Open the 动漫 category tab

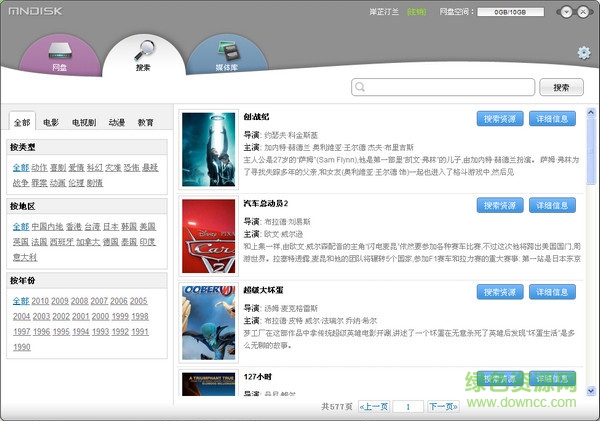pyautogui.click(x=117, y=123)
